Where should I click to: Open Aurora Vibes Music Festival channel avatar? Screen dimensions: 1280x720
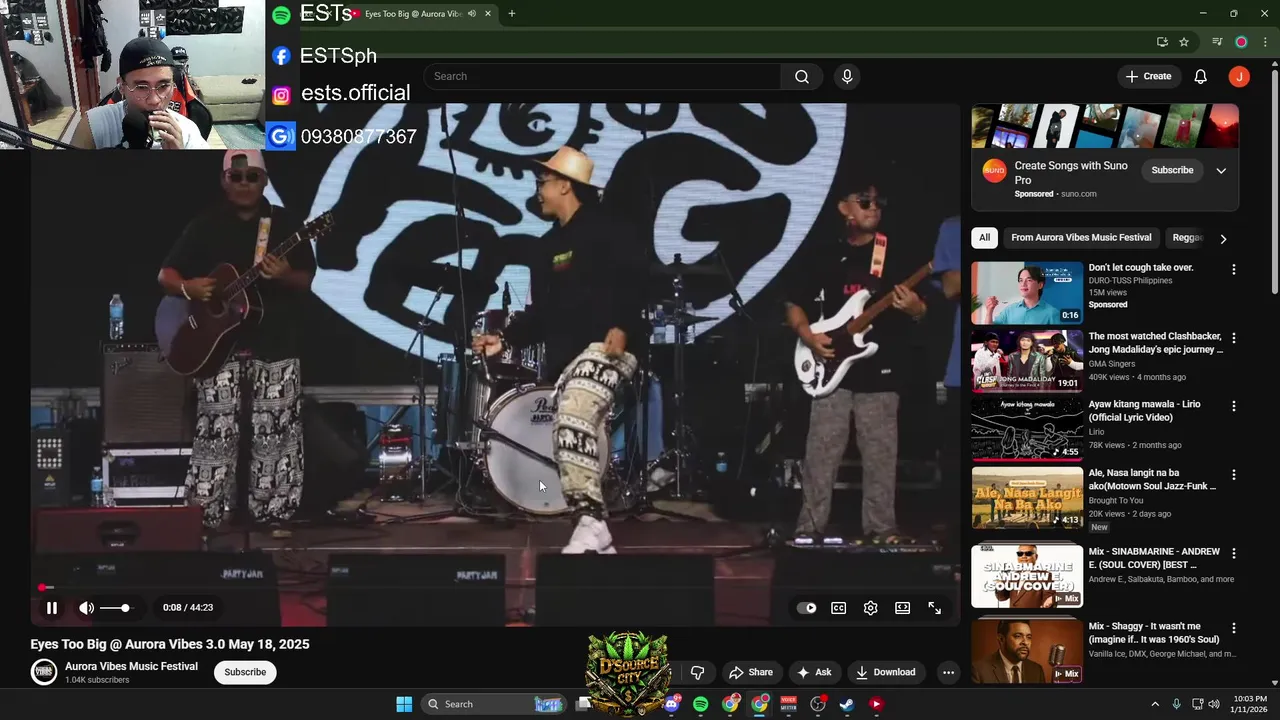[44, 672]
